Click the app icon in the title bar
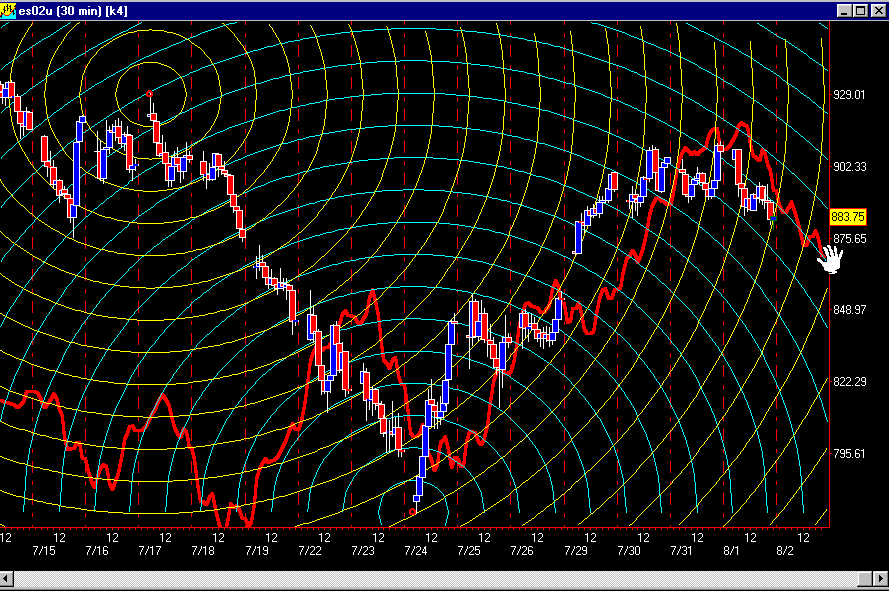Image resolution: width=889 pixels, height=591 pixels. (8, 10)
